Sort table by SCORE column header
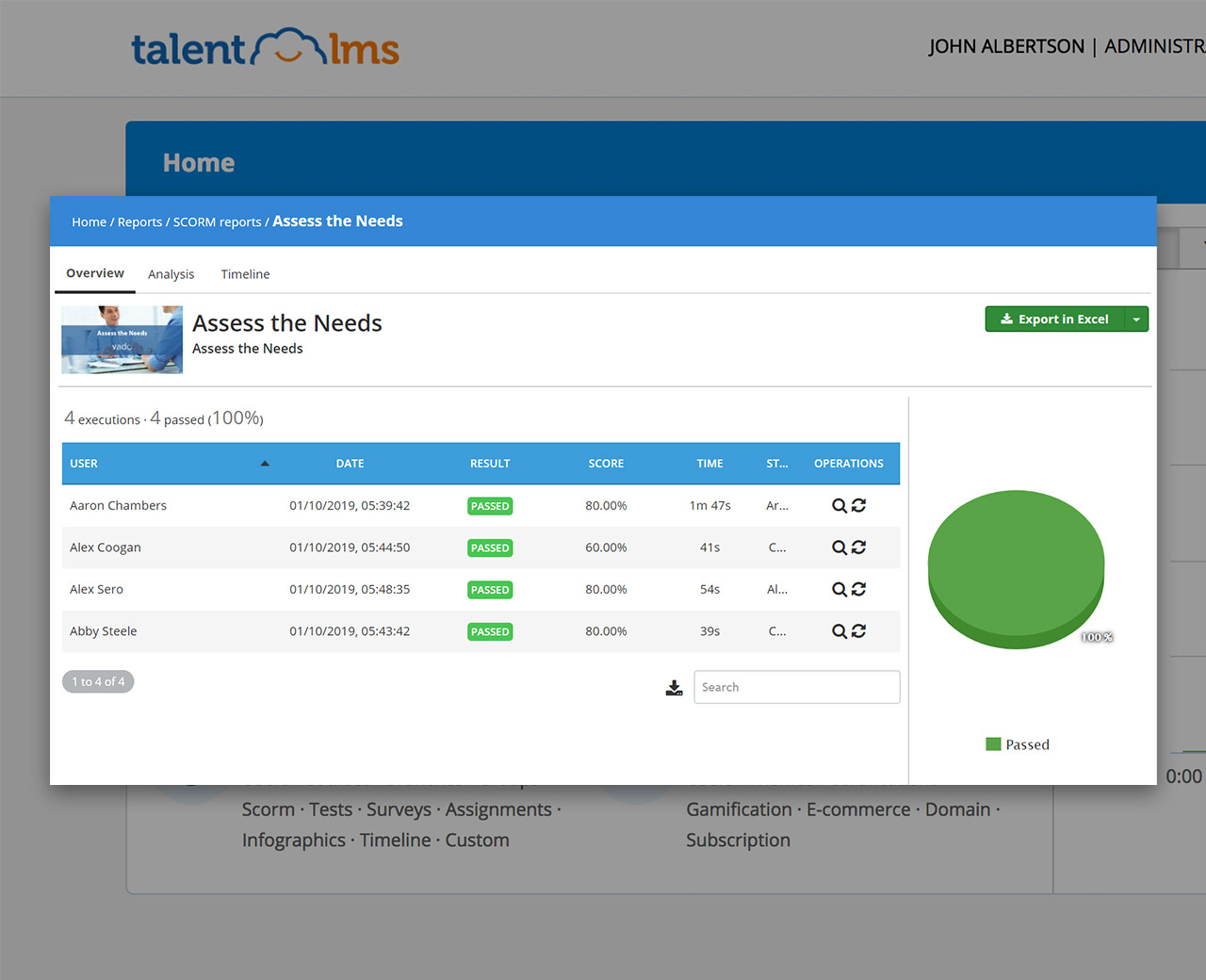Screen dimensions: 1206x980 (606, 464)
